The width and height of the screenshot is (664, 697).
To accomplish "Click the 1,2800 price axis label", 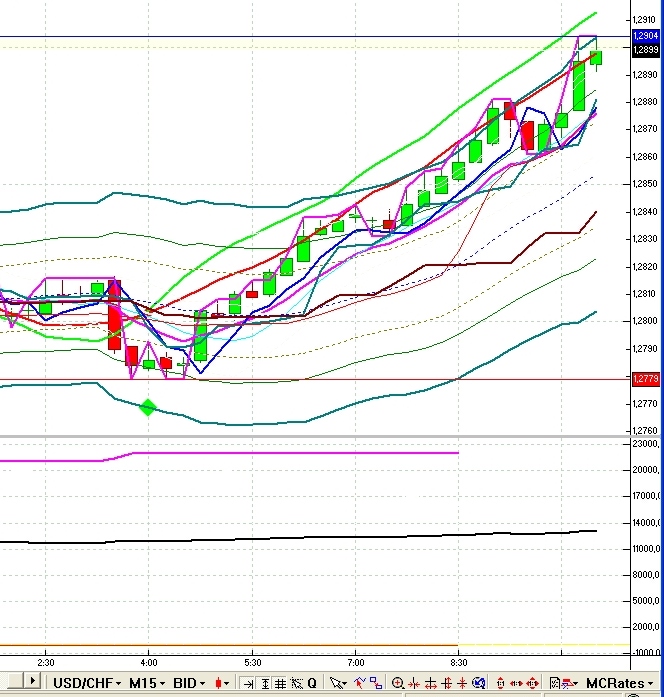I will [644, 321].
